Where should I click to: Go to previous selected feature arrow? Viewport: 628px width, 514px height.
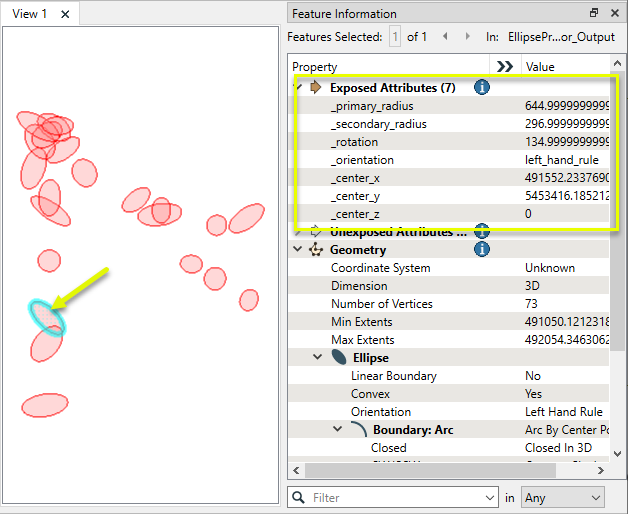(443, 37)
